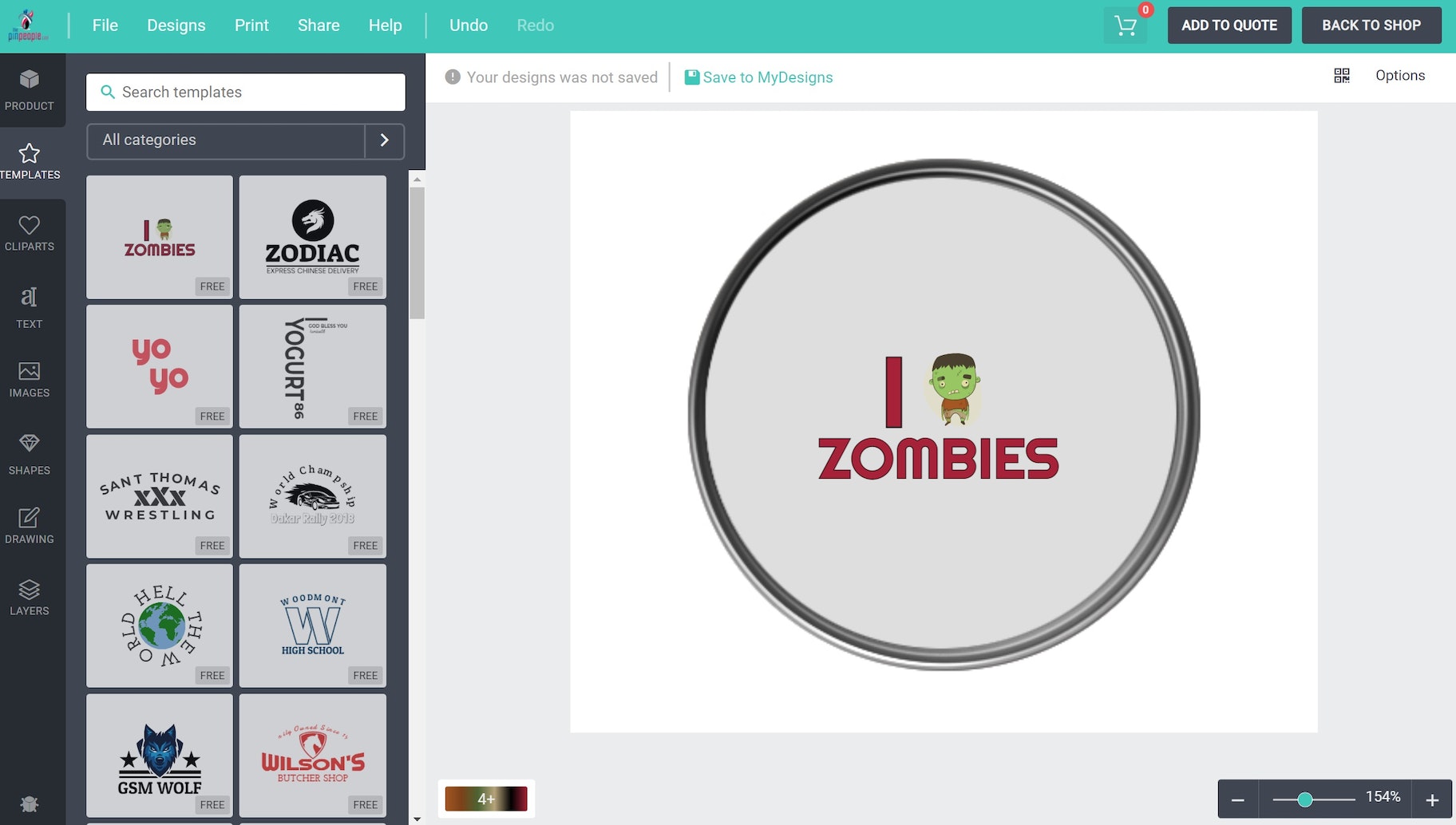
Task: Select the Text tool icon
Action: click(x=30, y=298)
